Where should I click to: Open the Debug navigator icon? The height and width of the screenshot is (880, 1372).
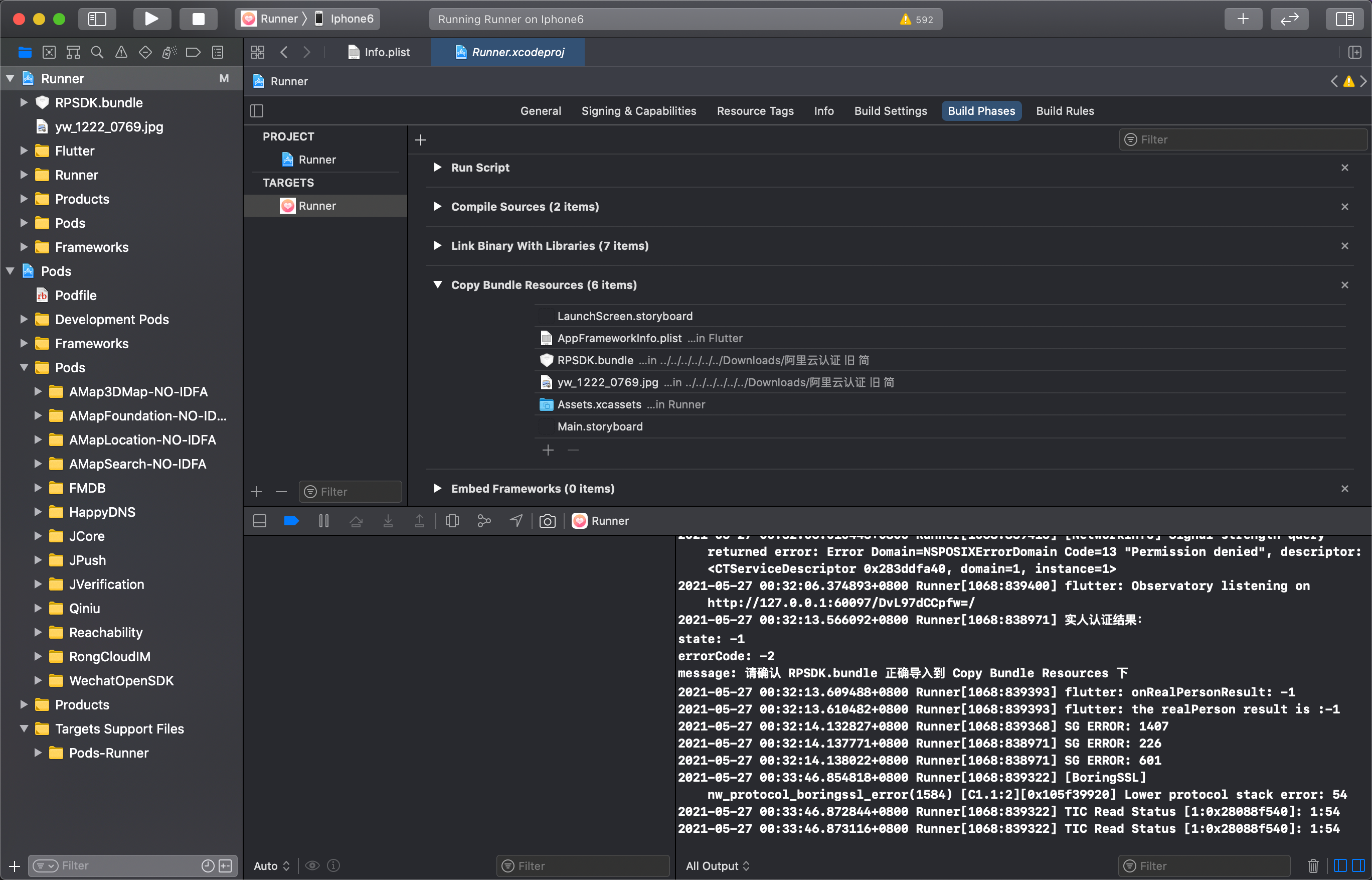coord(169,53)
